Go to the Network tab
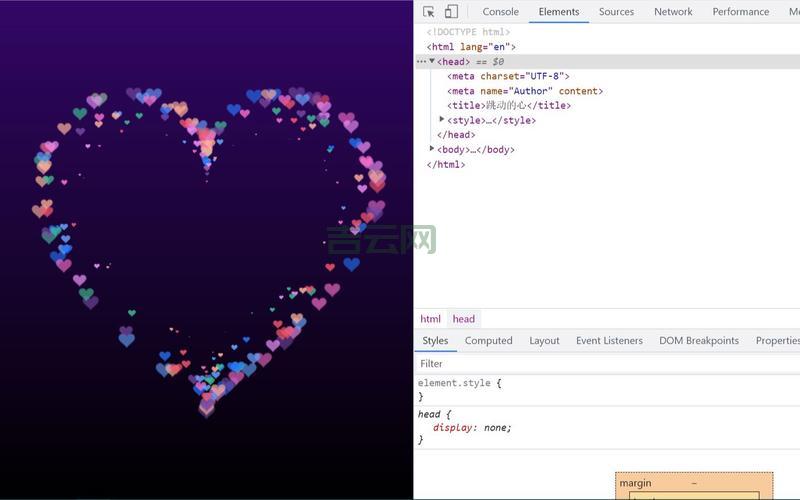 click(x=673, y=12)
